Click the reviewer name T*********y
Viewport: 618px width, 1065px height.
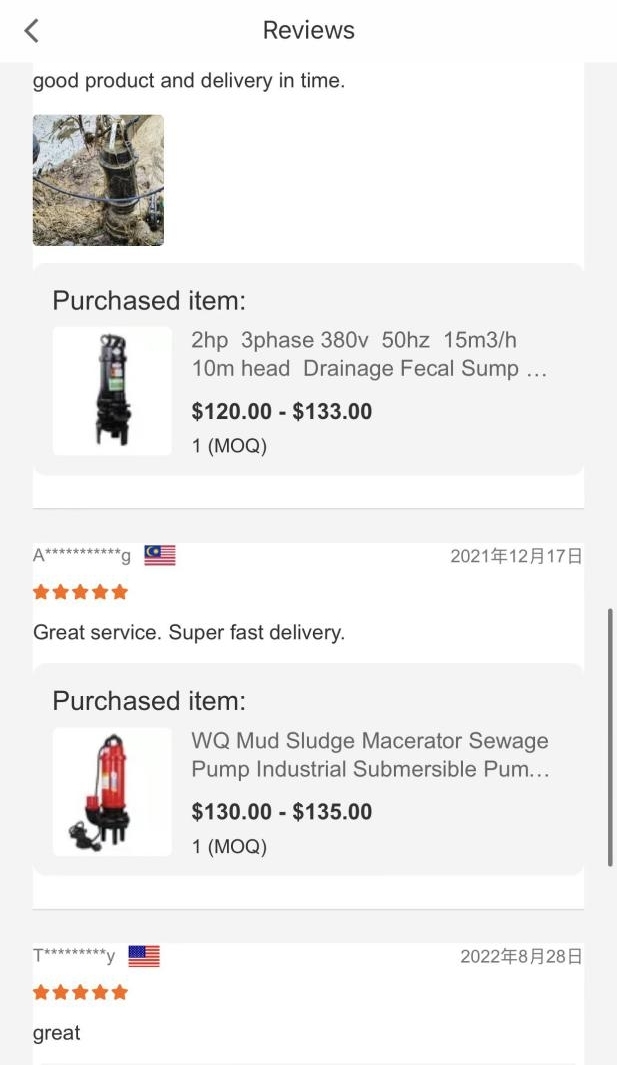[x=74, y=956]
